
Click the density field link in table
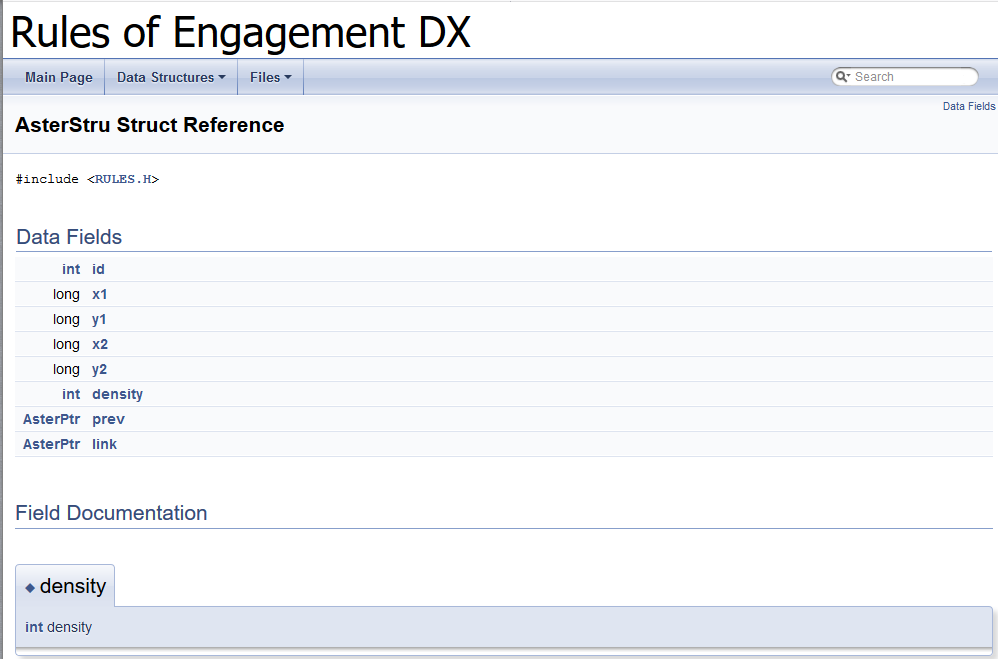(x=117, y=394)
